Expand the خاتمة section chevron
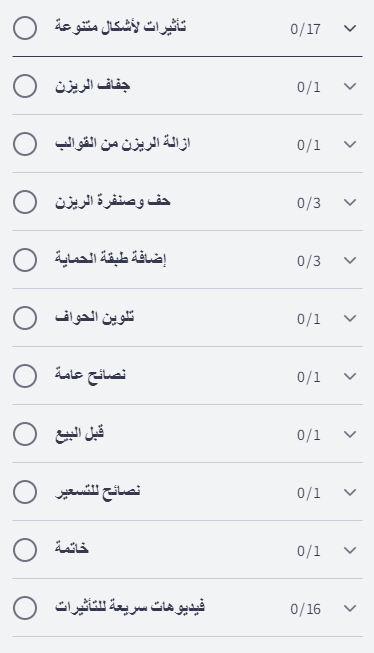374x653 pixels. pyautogui.click(x=350, y=550)
